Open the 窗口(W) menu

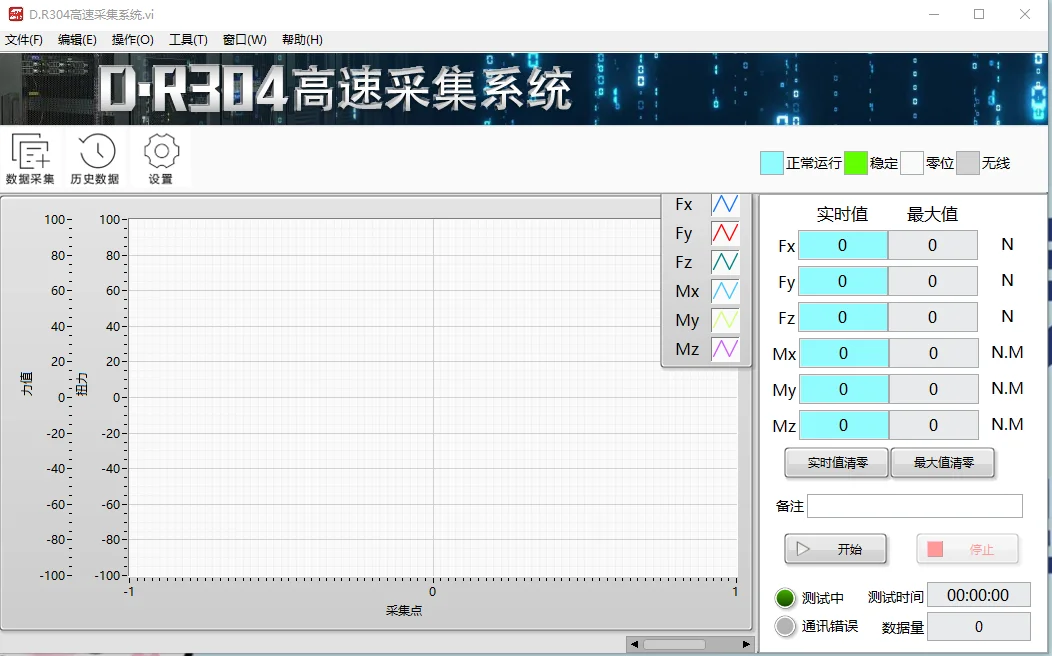click(x=244, y=40)
